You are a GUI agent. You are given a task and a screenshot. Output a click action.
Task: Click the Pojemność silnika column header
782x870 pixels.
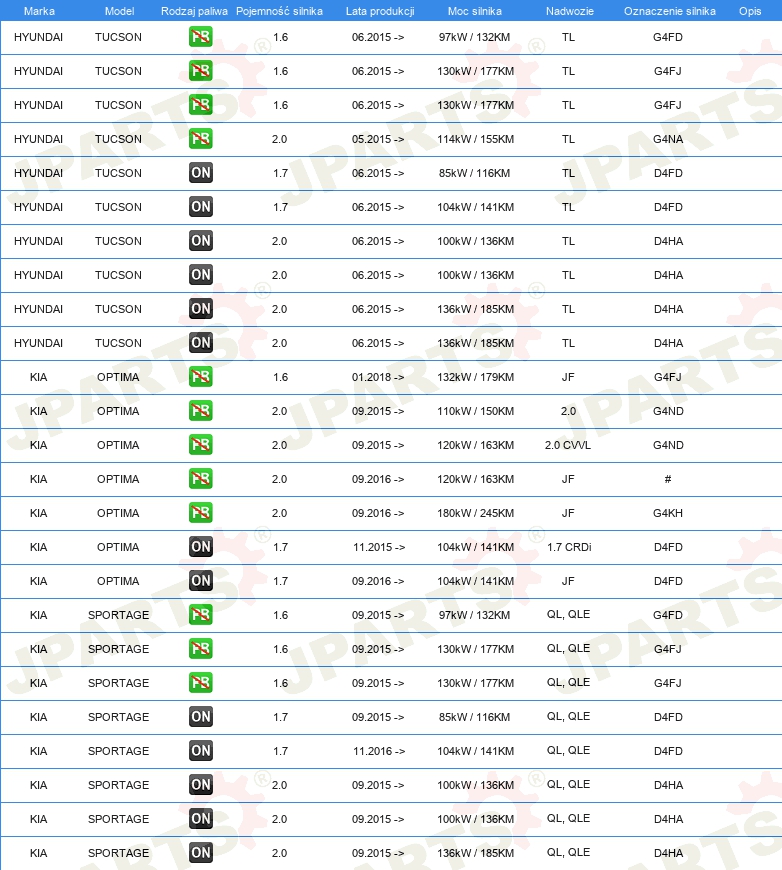(x=279, y=11)
